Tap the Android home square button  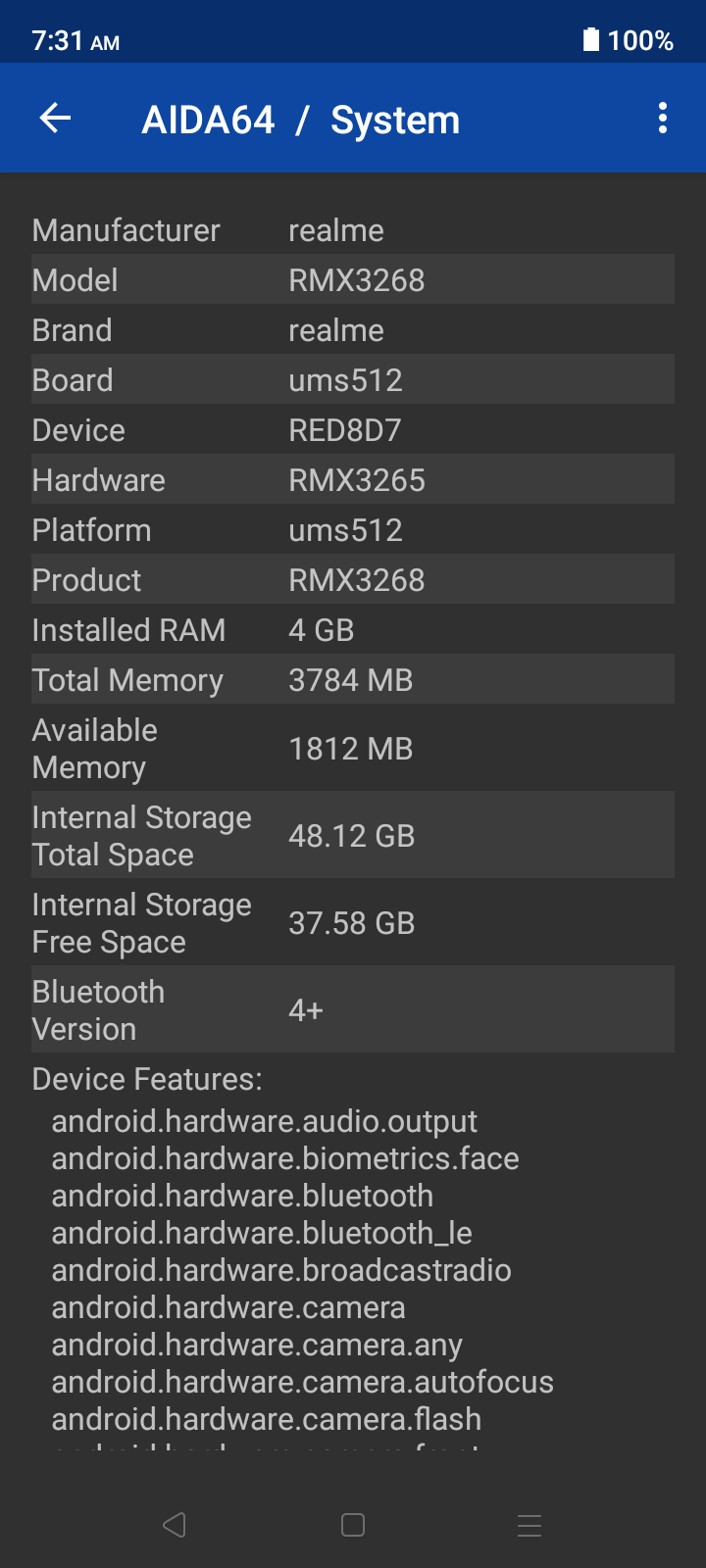(353, 1525)
